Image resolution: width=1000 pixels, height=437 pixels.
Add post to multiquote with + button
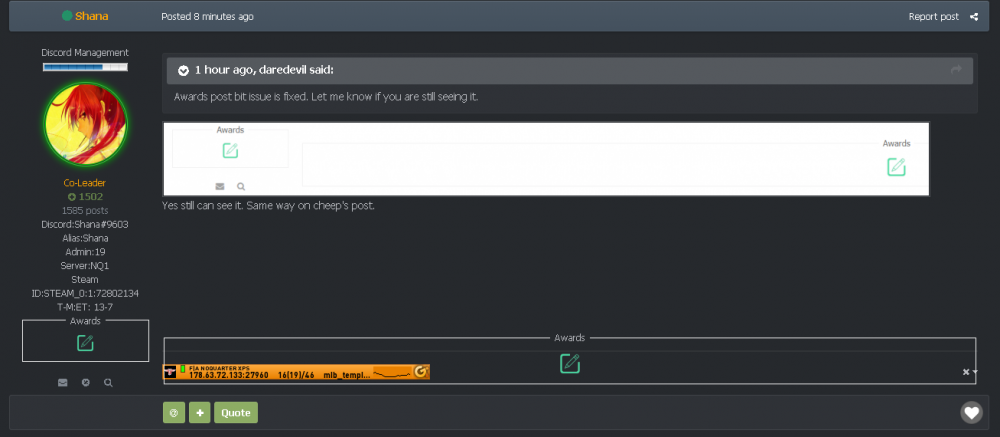(x=200, y=413)
